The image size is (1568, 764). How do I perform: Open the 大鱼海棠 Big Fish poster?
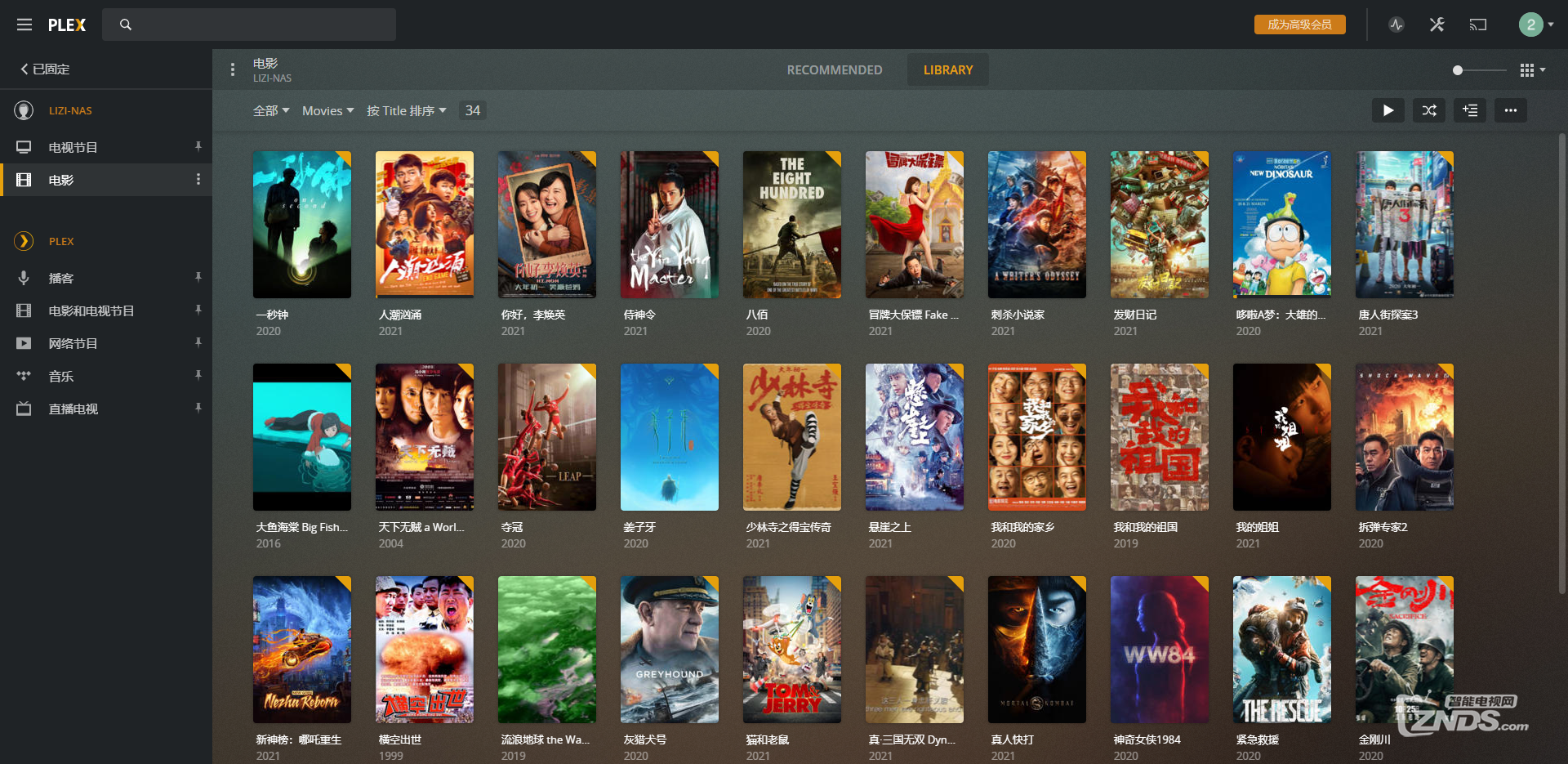point(302,437)
